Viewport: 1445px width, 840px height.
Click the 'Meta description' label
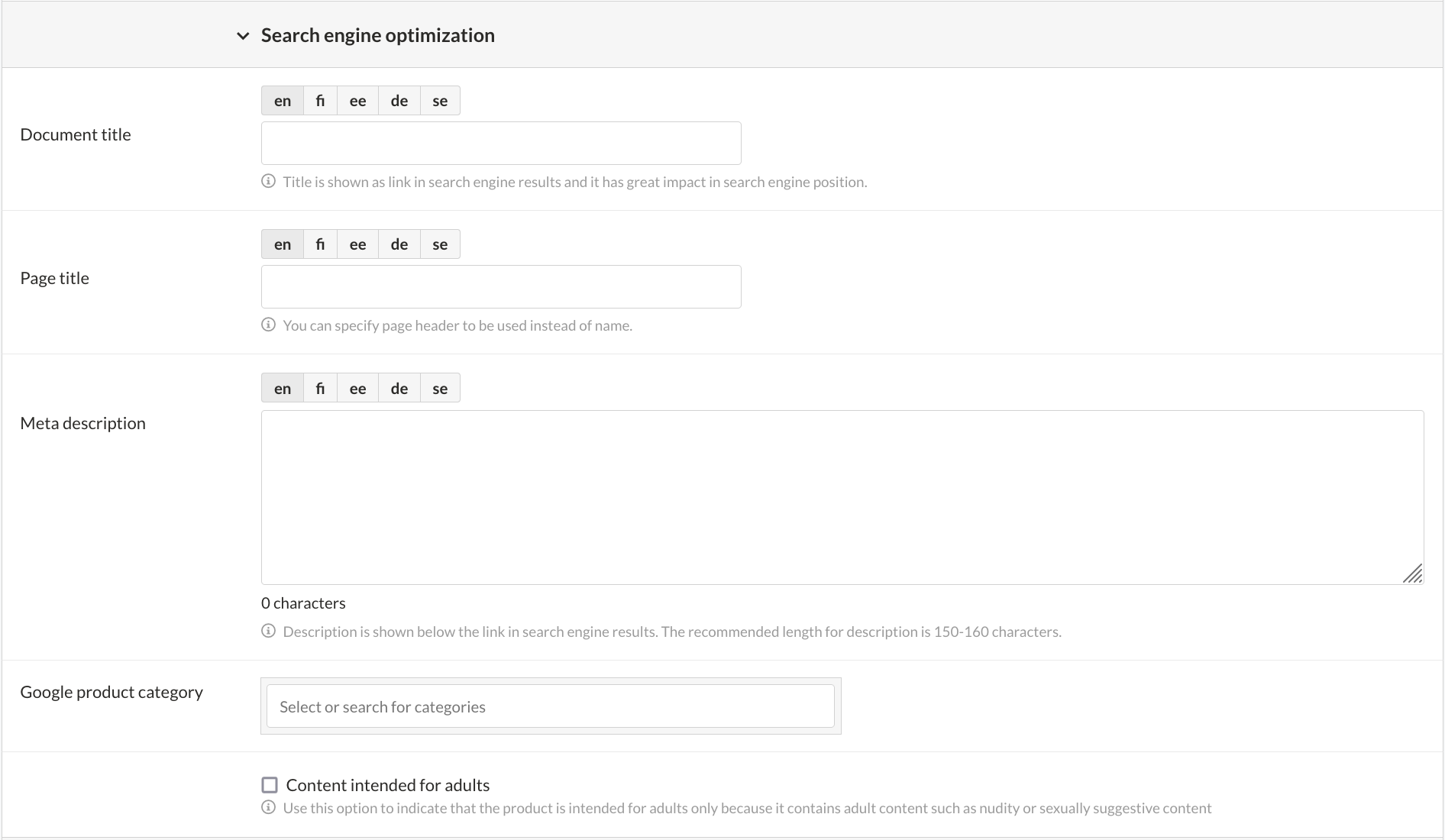82,423
